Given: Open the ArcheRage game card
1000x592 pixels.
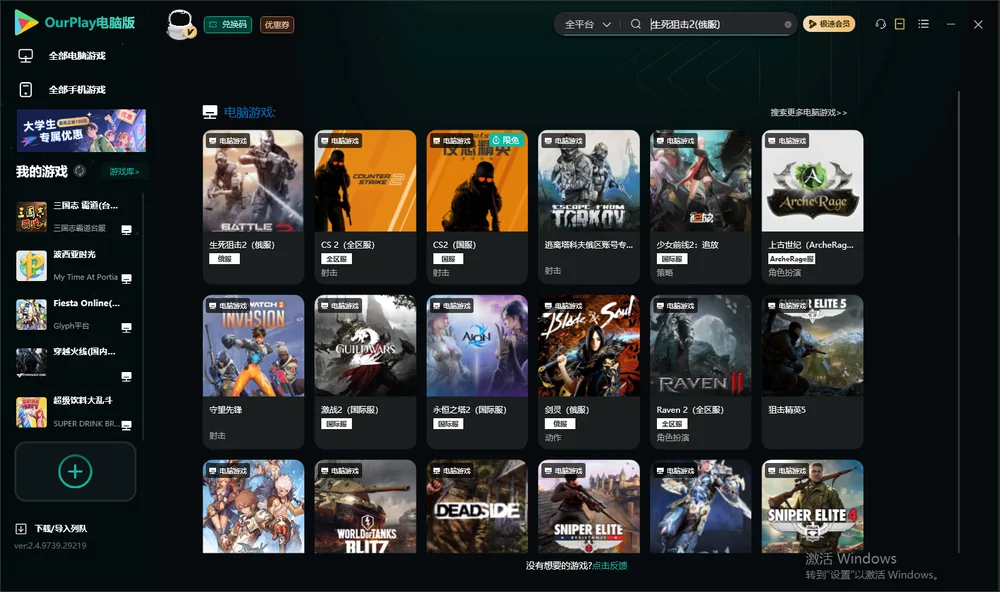Looking at the screenshot, I should (812, 207).
